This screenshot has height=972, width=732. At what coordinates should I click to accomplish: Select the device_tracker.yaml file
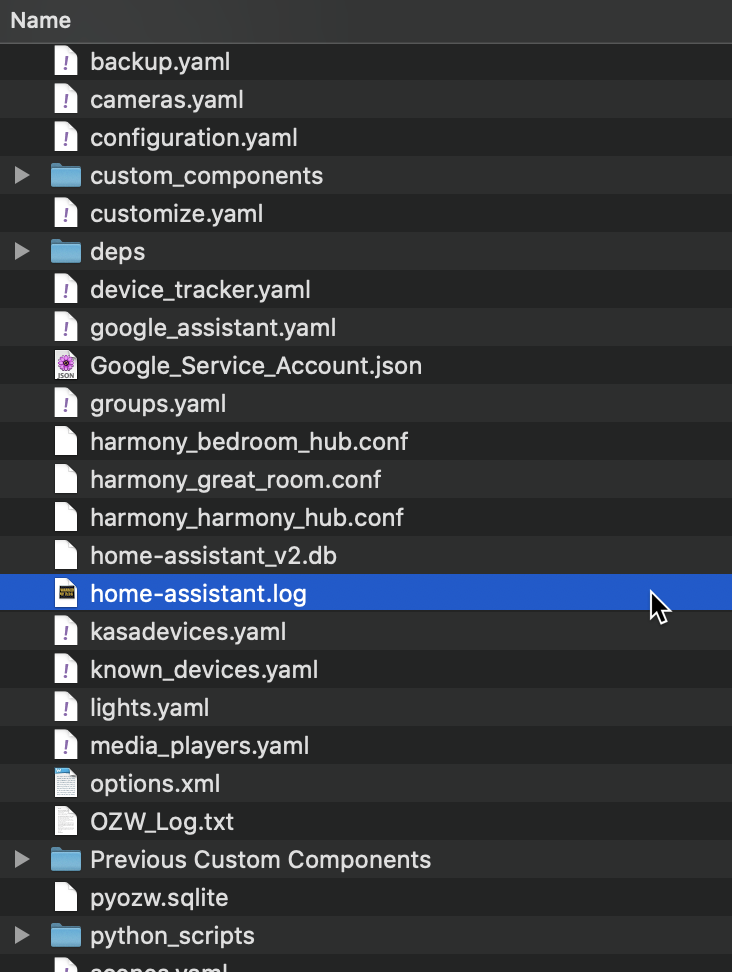point(200,290)
